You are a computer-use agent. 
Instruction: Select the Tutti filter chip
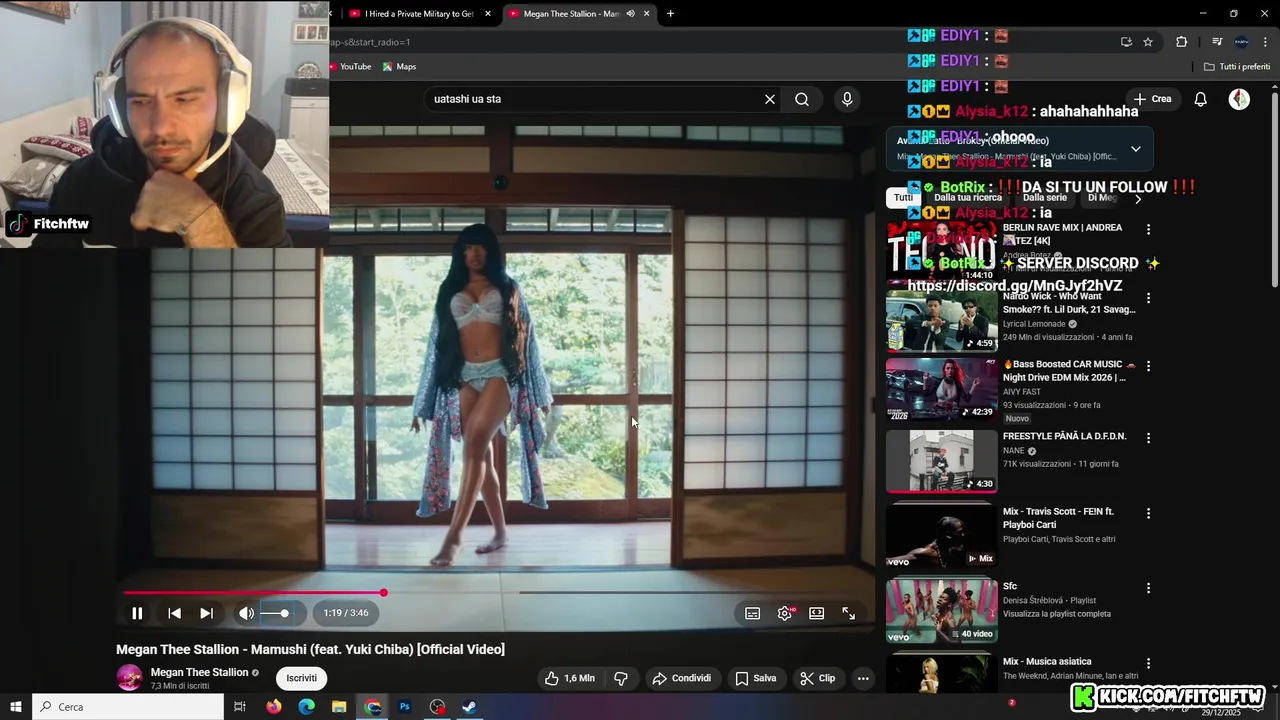tap(903, 198)
